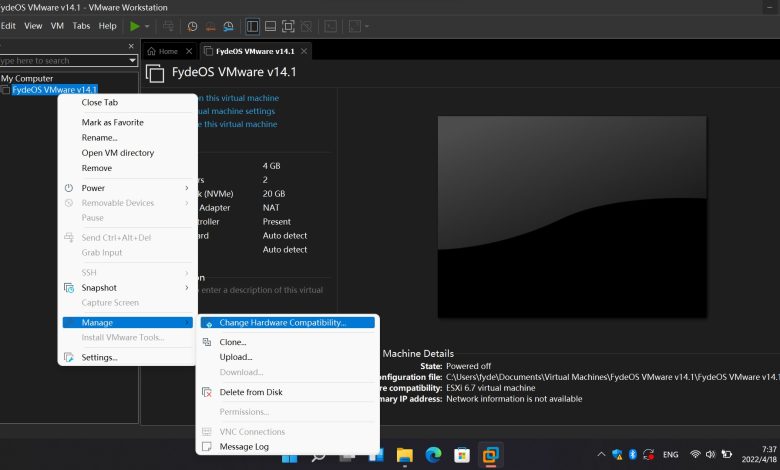Click the configuration file path text
The width and height of the screenshot is (780, 470).
613,377
